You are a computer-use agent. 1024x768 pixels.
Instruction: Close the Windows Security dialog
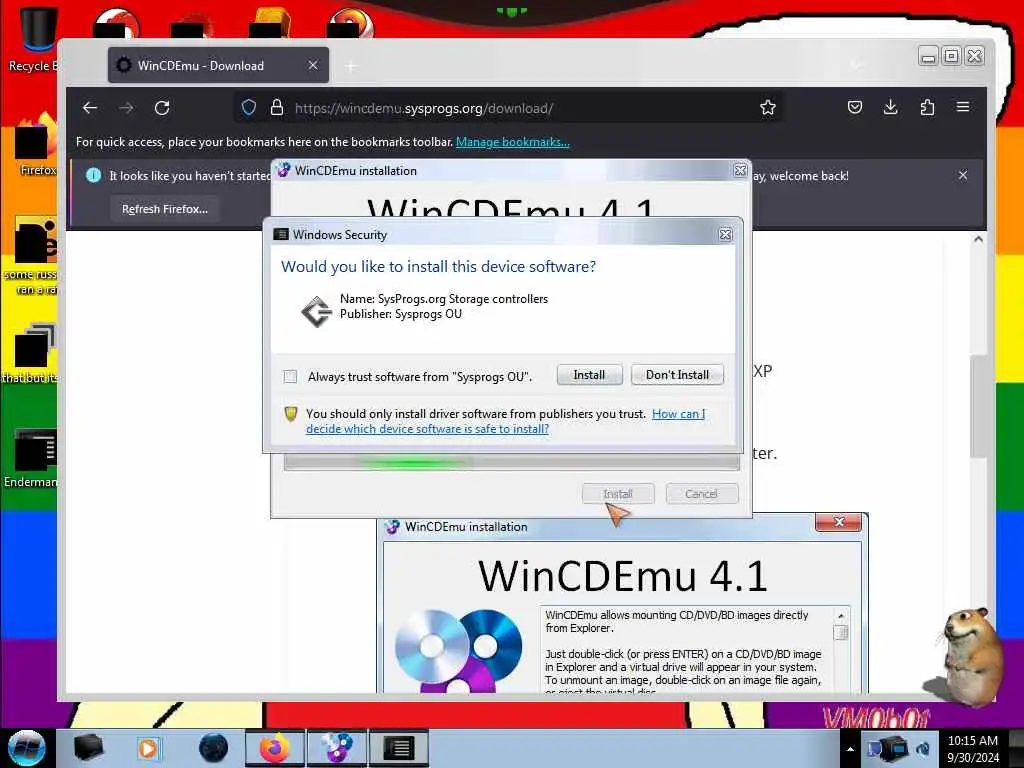click(725, 234)
